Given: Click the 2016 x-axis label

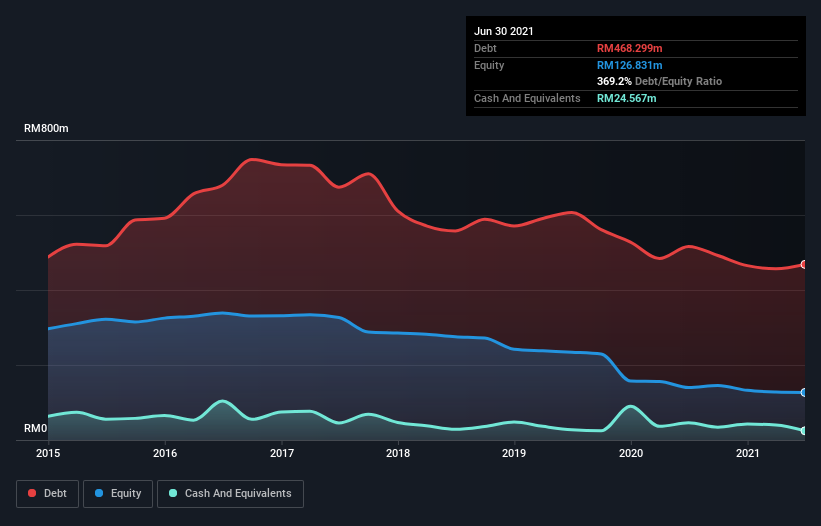Looking at the screenshot, I should click(x=165, y=453).
